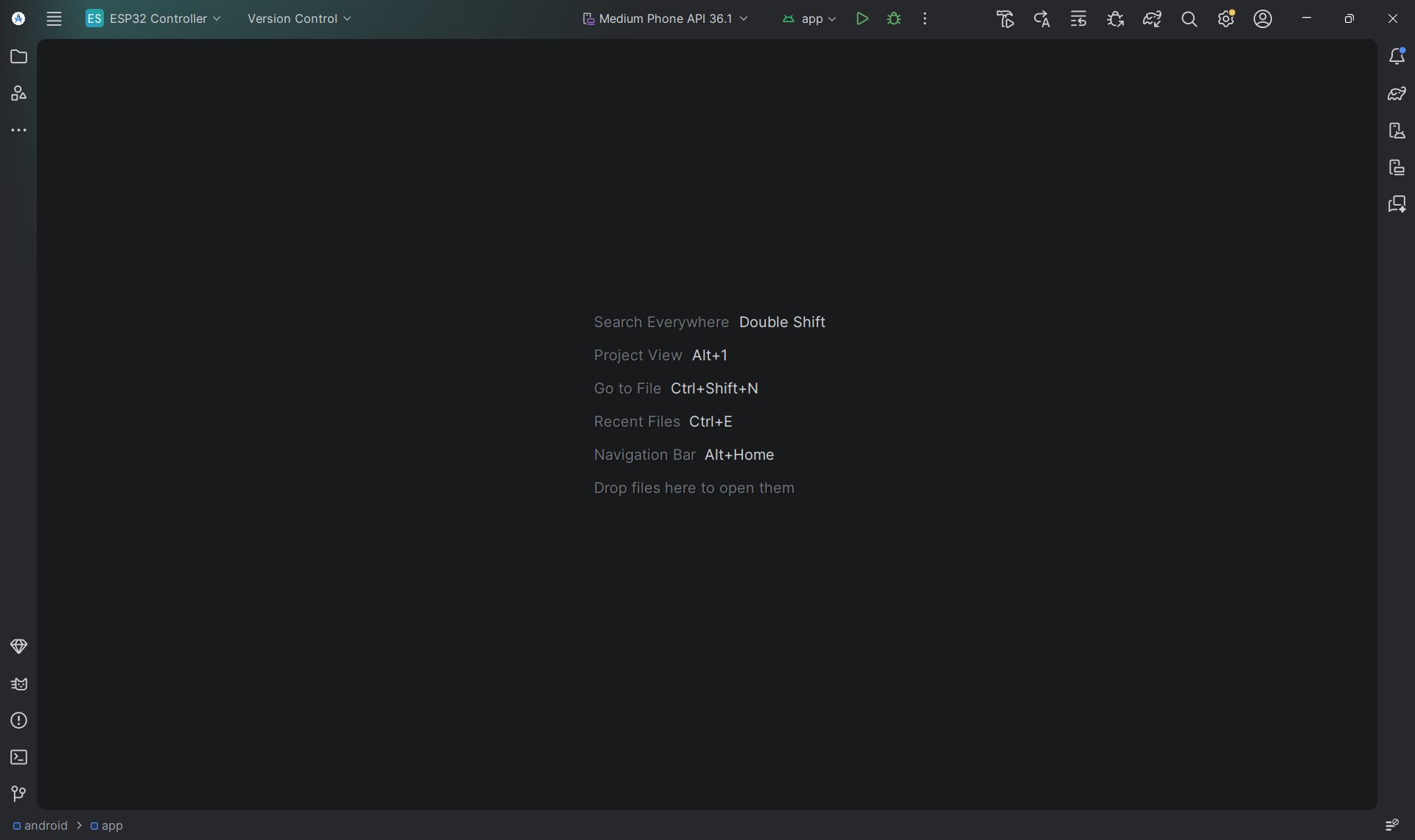1415x840 pixels.
Task: Click the status bar background tasks icon
Action: 1391,825
